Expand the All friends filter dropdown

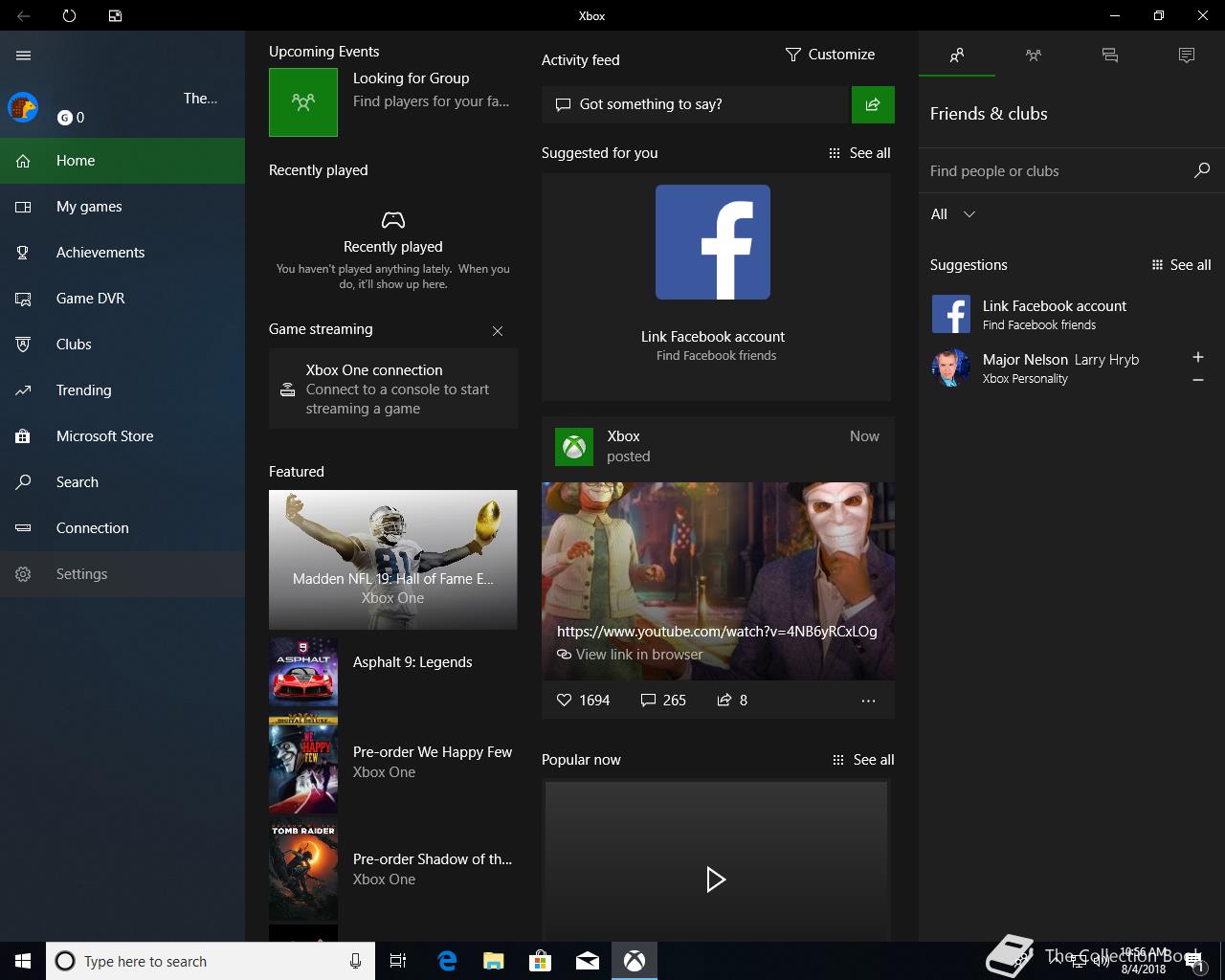[953, 214]
